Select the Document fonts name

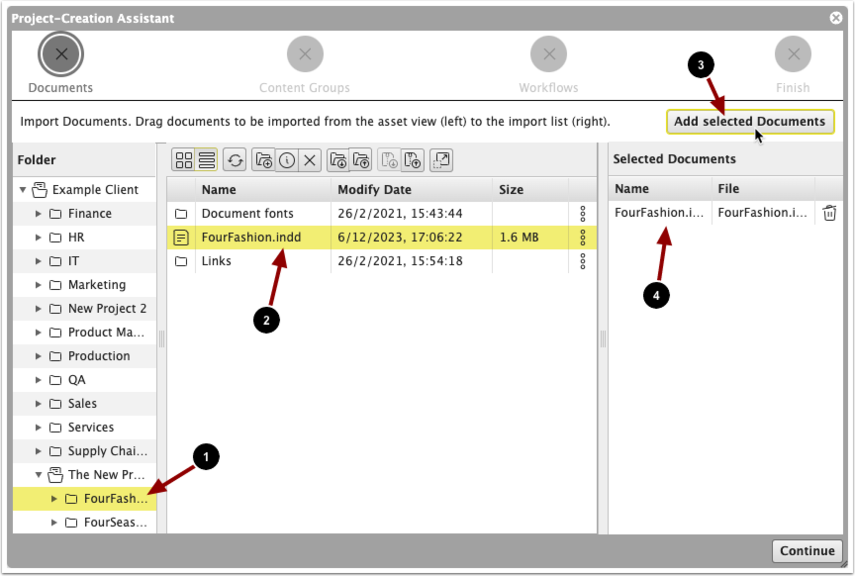tap(247, 214)
